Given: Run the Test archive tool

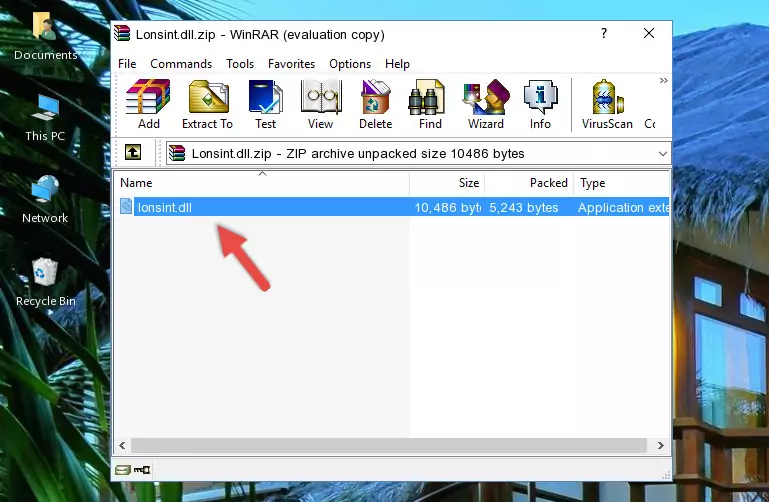Looking at the screenshot, I should point(265,104).
